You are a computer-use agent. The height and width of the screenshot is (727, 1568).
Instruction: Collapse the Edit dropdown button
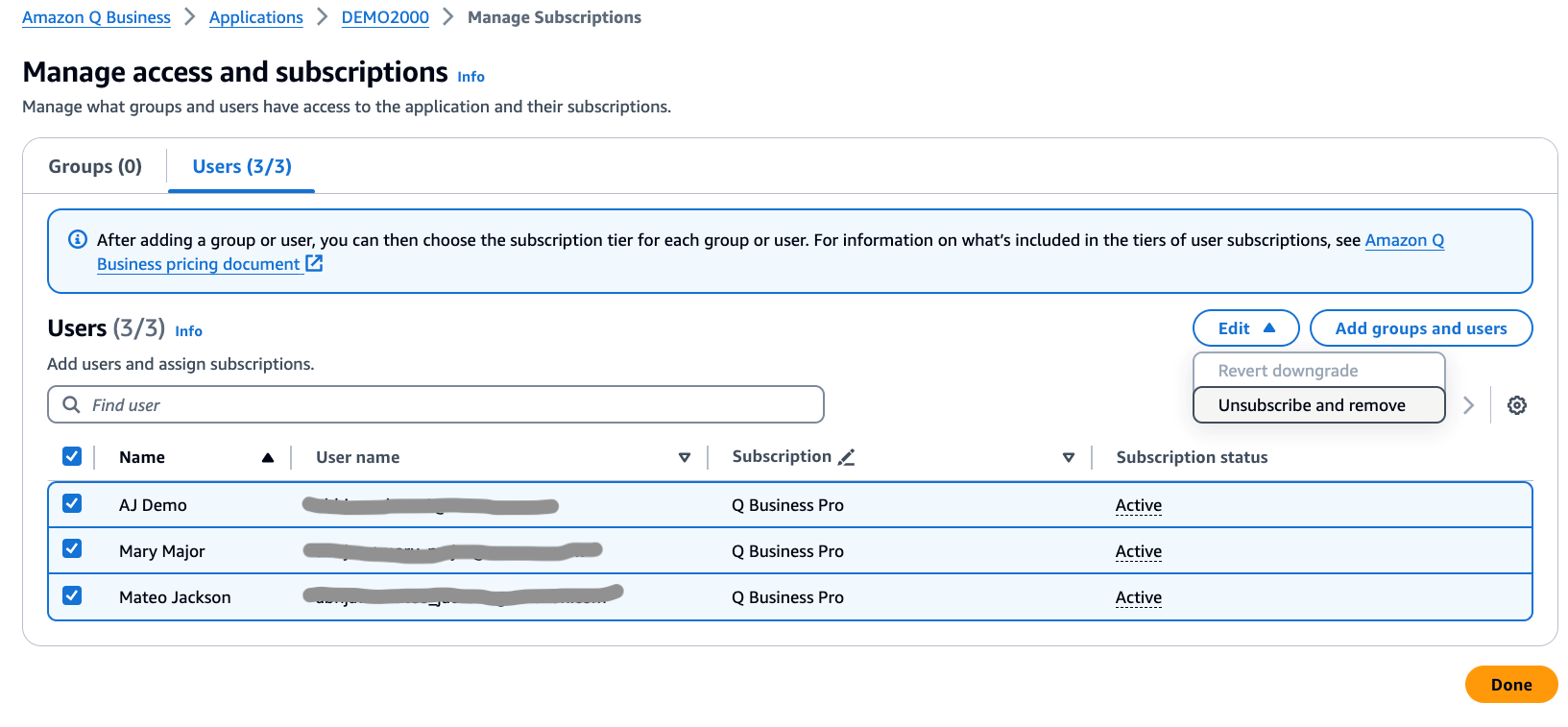click(x=1245, y=328)
